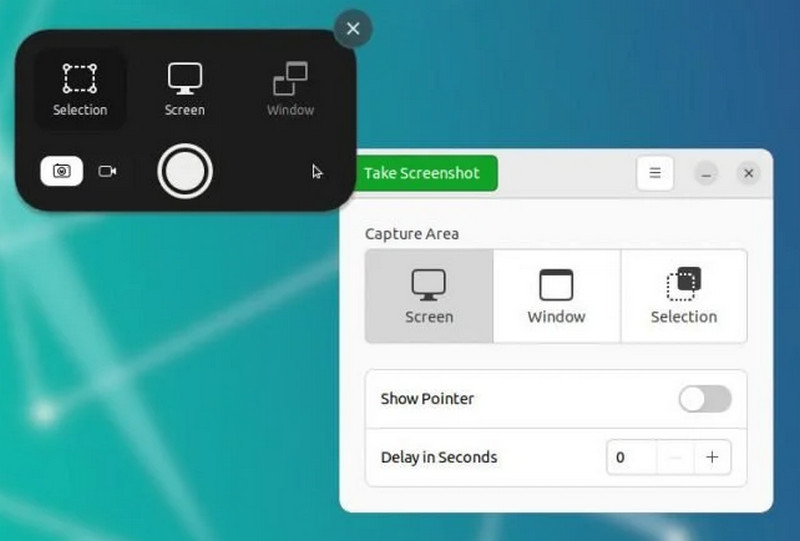Toggle show pointer arrow in dark overlay
Screen dimensions: 800x541
[x=317, y=171]
